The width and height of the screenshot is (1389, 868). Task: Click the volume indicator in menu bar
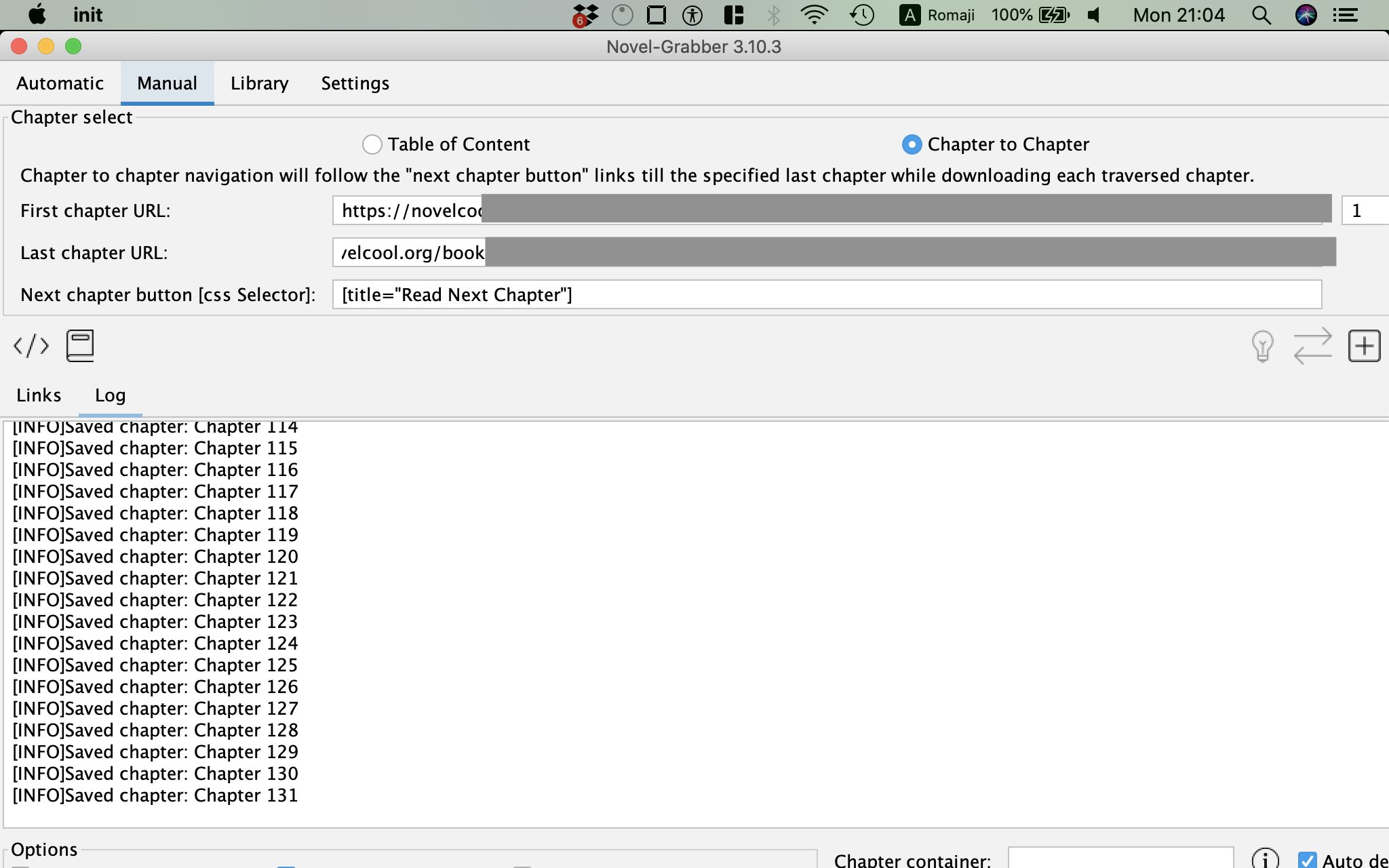pyautogui.click(x=1093, y=14)
